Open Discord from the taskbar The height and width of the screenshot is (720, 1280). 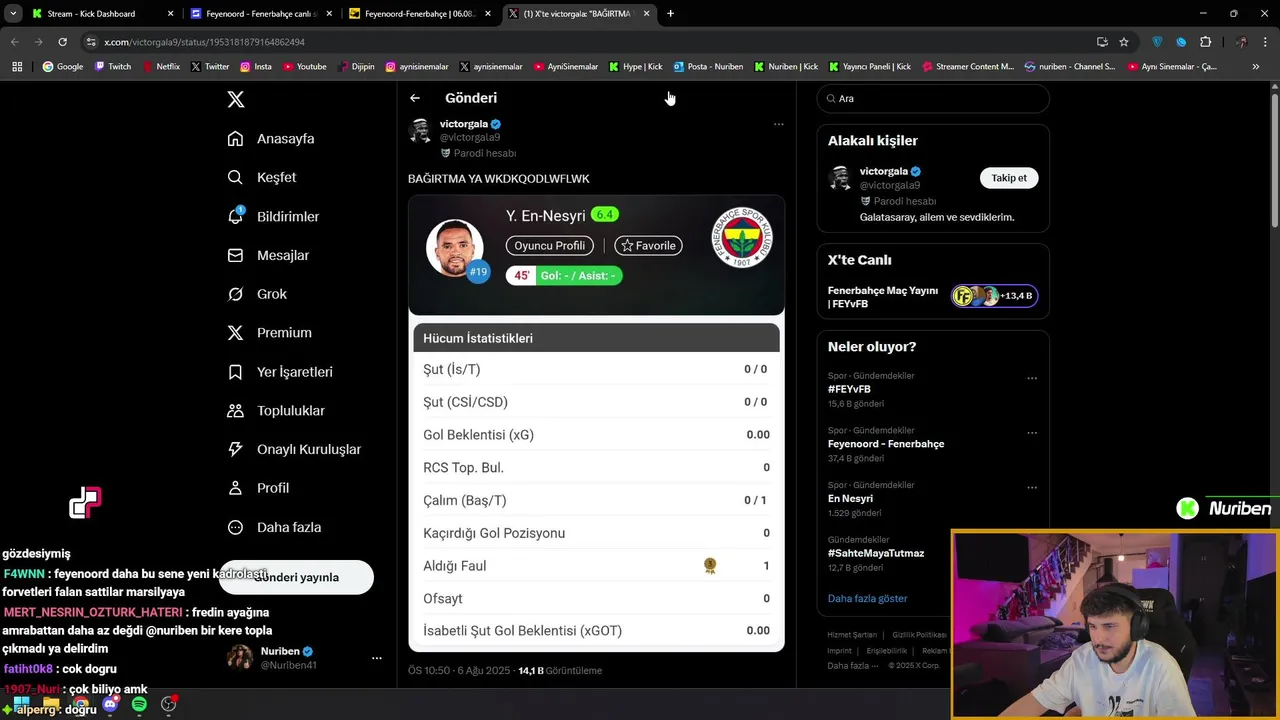(110, 704)
